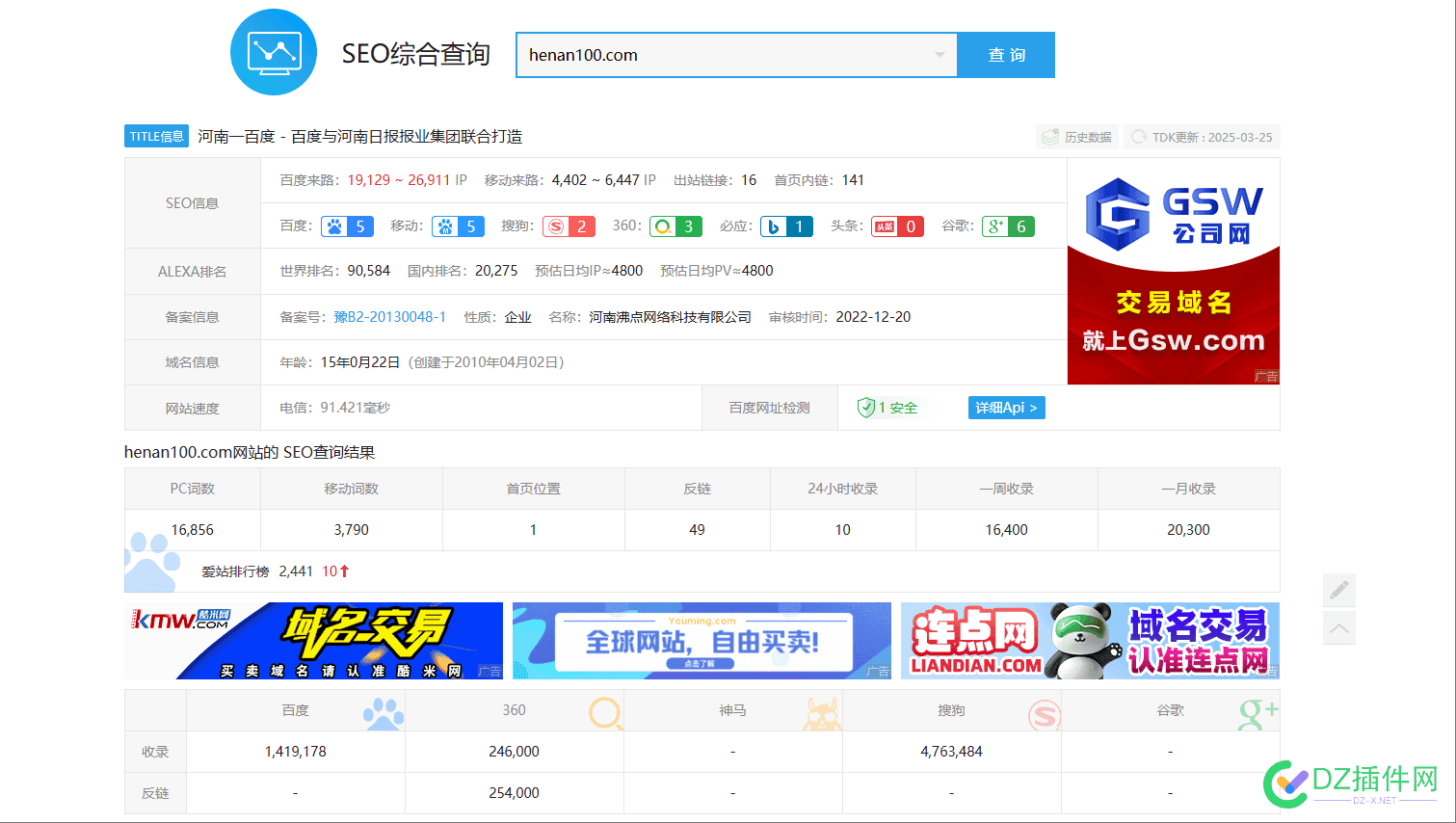Click the 头条 Toutiao weight badge 0
Viewport: 1456px width, 823px height.
(898, 226)
